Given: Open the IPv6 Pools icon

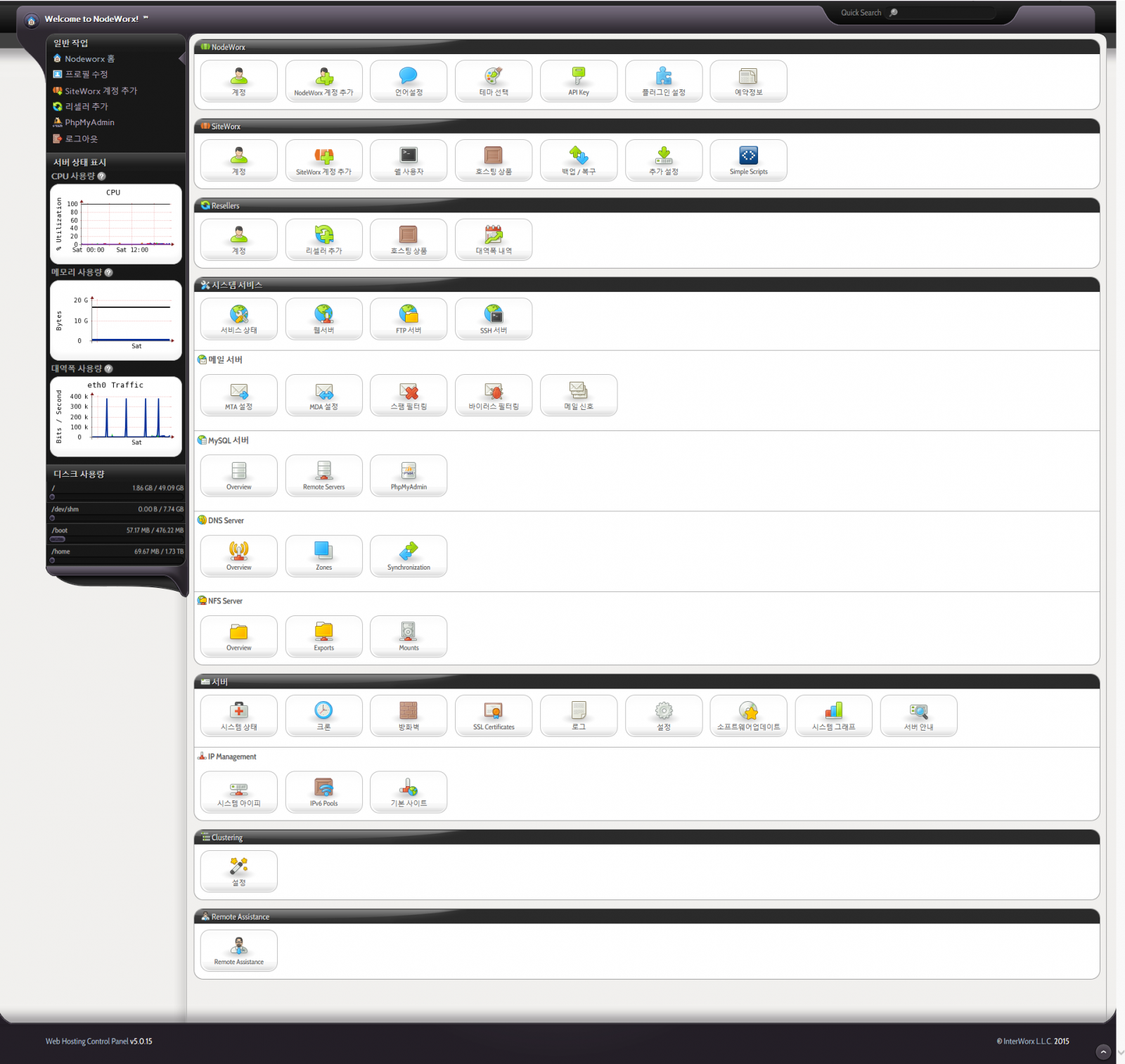Looking at the screenshot, I should pyautogui.click(x=323, y=792).
